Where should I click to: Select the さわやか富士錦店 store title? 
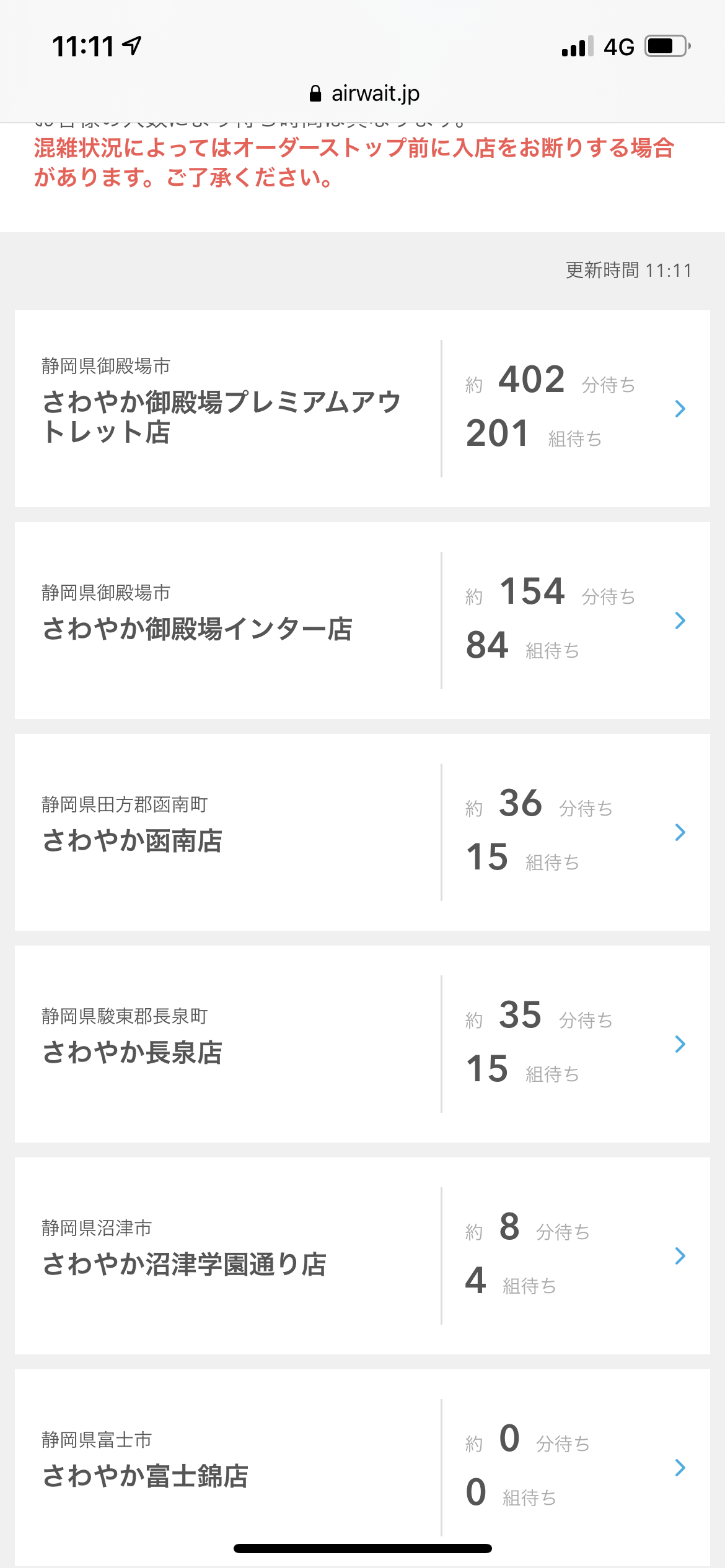tap(145, 1476)
